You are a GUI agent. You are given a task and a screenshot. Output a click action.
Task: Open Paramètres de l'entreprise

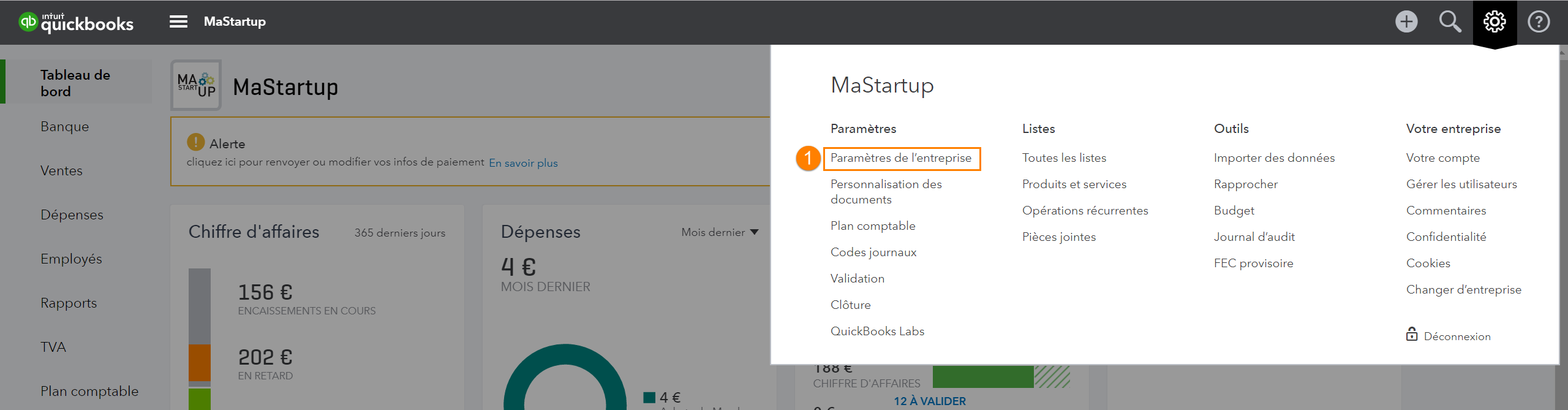tap(901, 158)
